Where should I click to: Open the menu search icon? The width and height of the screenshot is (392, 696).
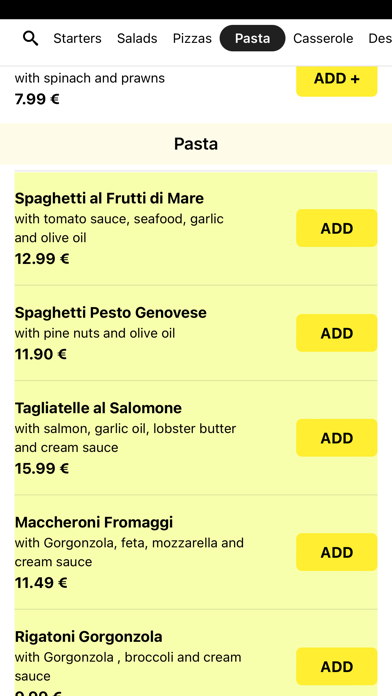pyautogui.click(x=30, y=39)
